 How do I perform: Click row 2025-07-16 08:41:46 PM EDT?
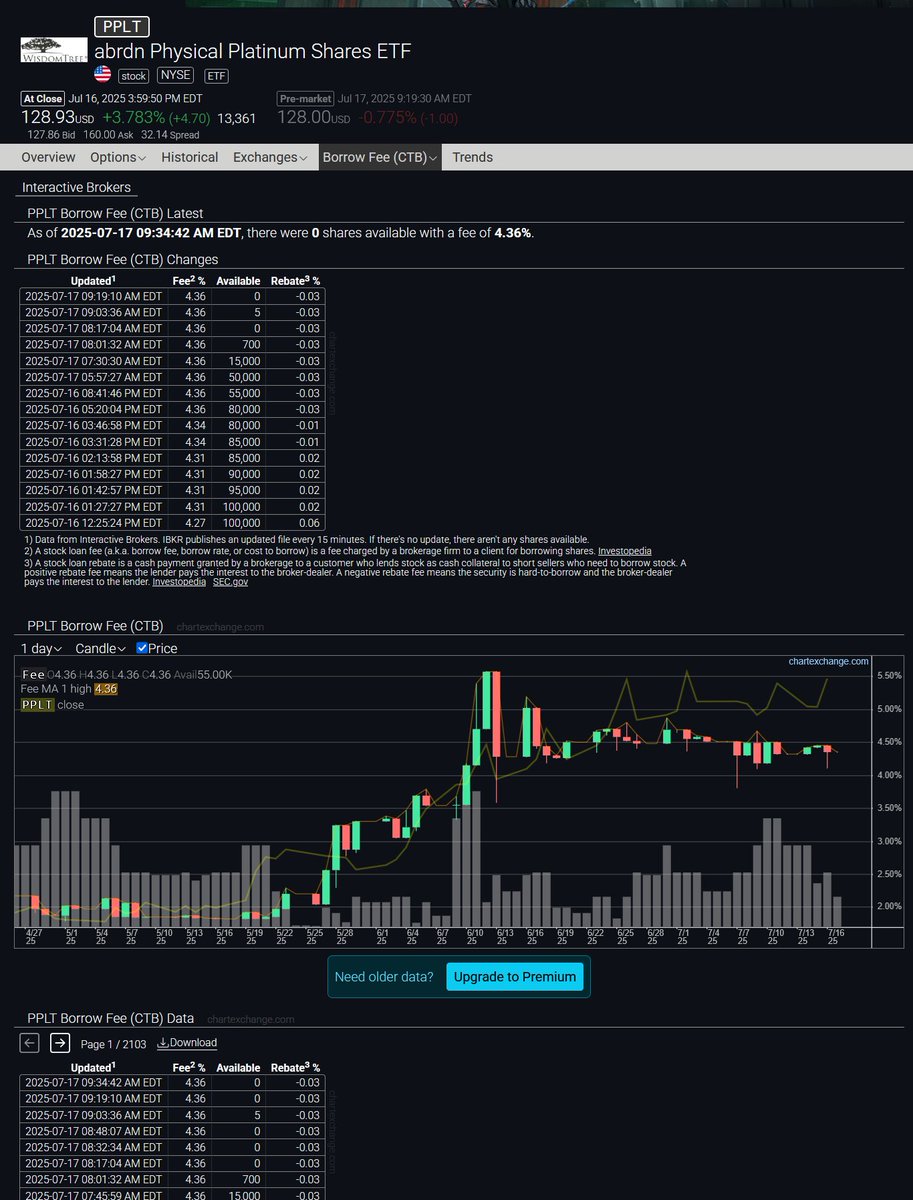tap(173, 393)
